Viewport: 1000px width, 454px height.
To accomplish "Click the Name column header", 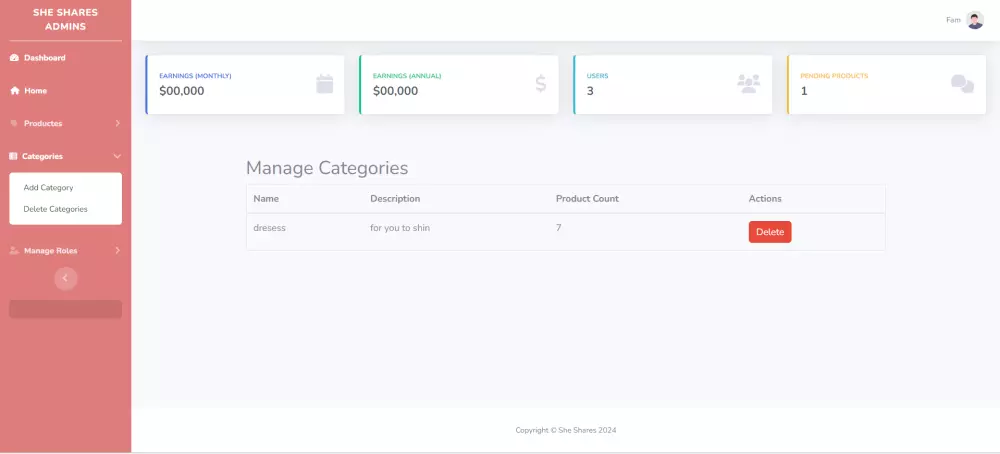I will (x=266, y=198).
